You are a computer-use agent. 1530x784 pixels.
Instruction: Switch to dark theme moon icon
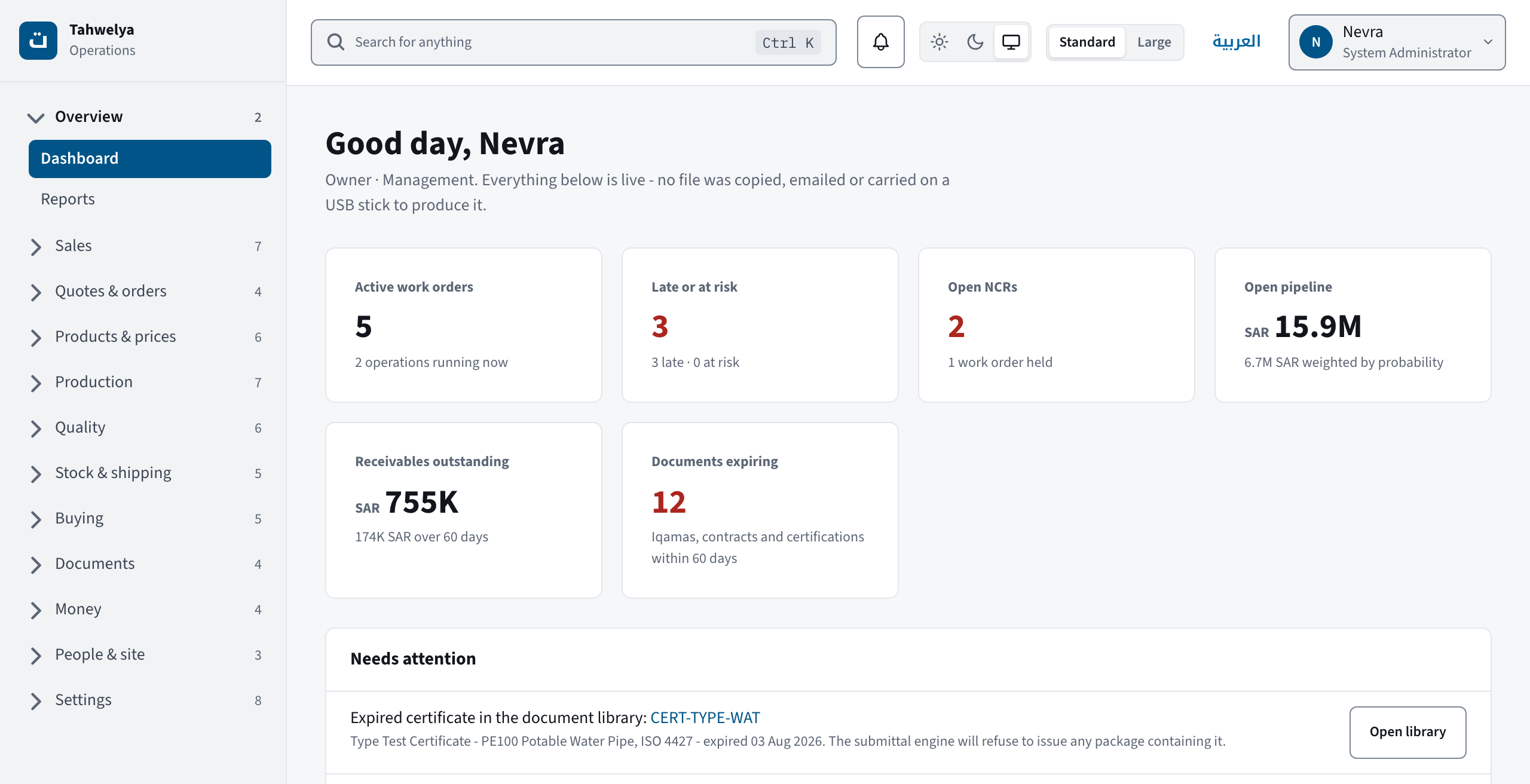(x=975, y=42)
